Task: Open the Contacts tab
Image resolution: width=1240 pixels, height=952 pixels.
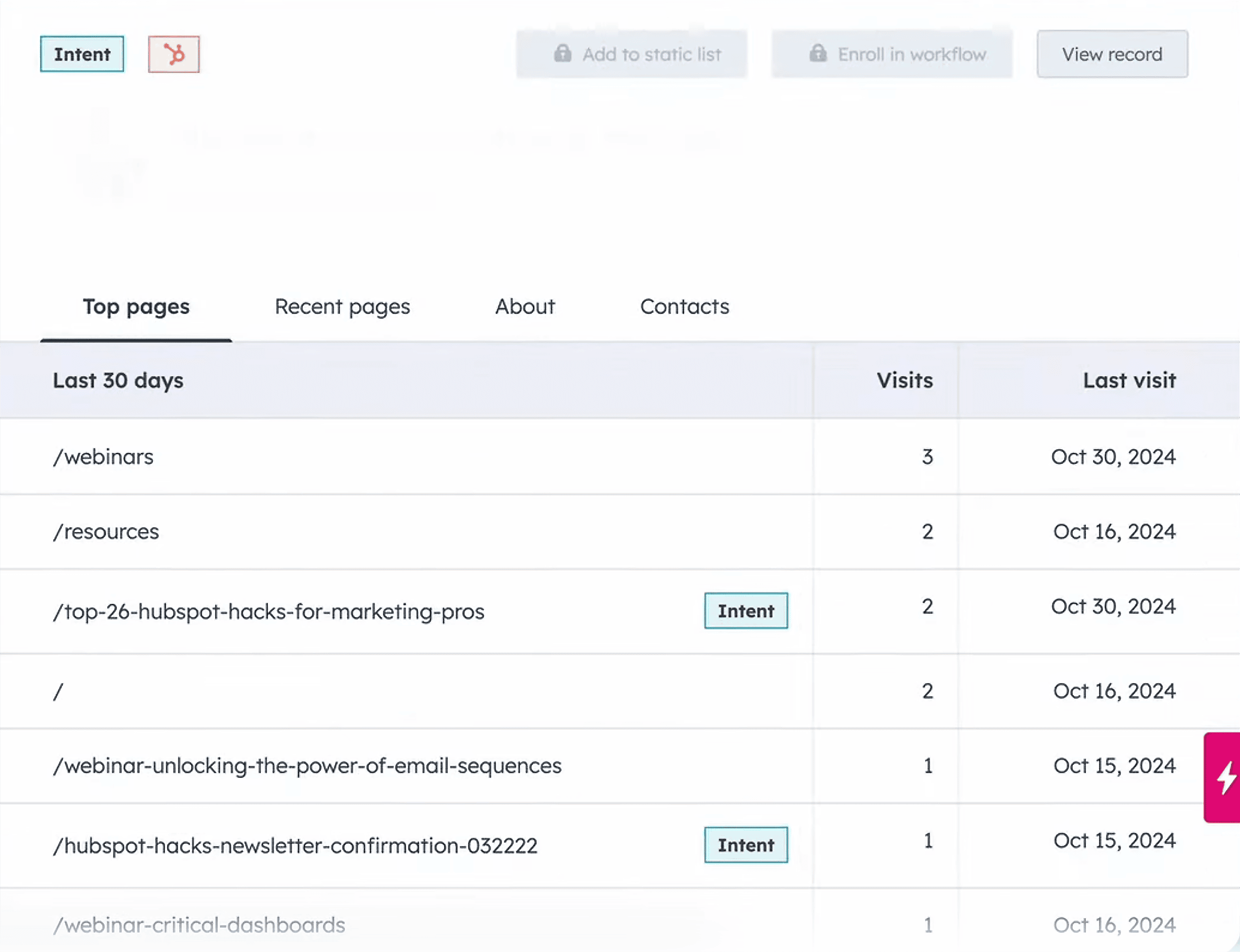Action: tap(685, 307)
